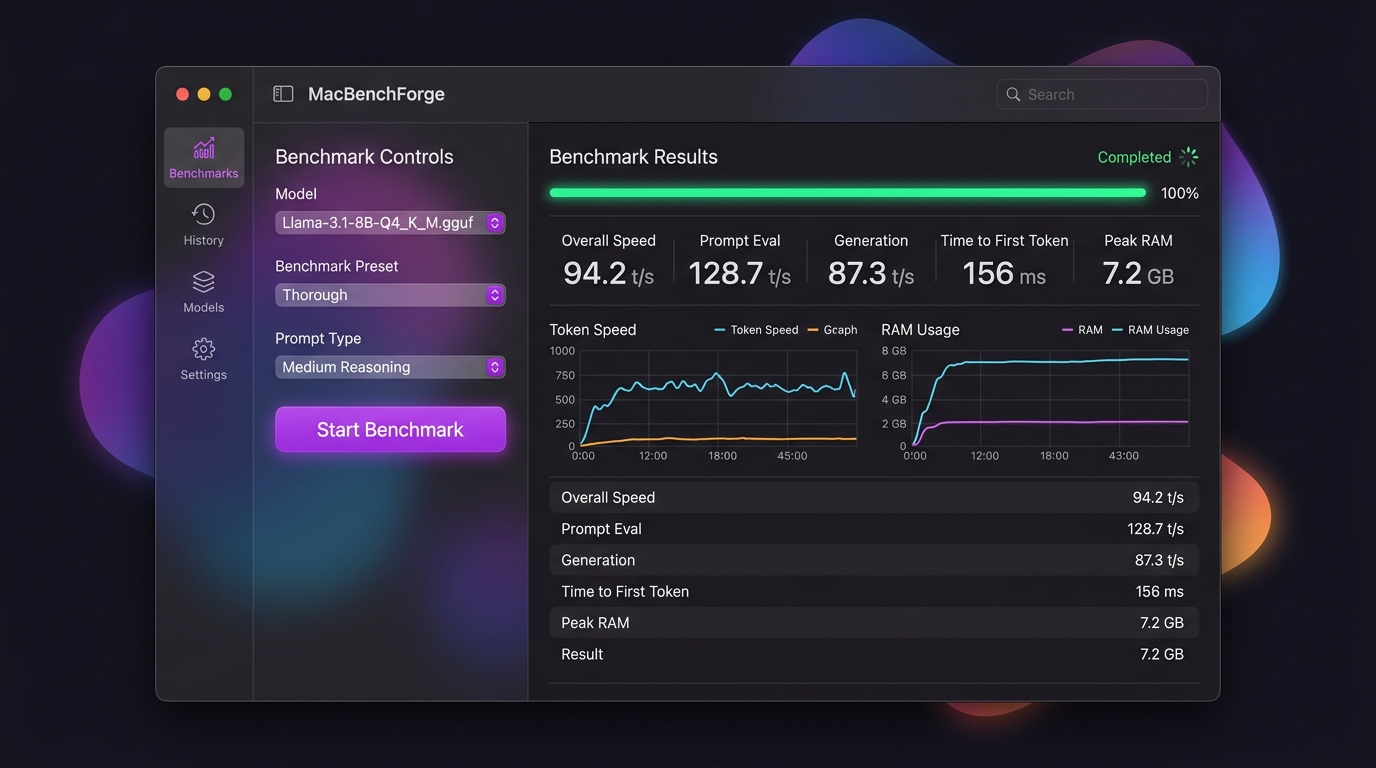This screenshot has width=1376, height=768.
Task: Click the Benchmark Results heading
Action: point(633,157)
